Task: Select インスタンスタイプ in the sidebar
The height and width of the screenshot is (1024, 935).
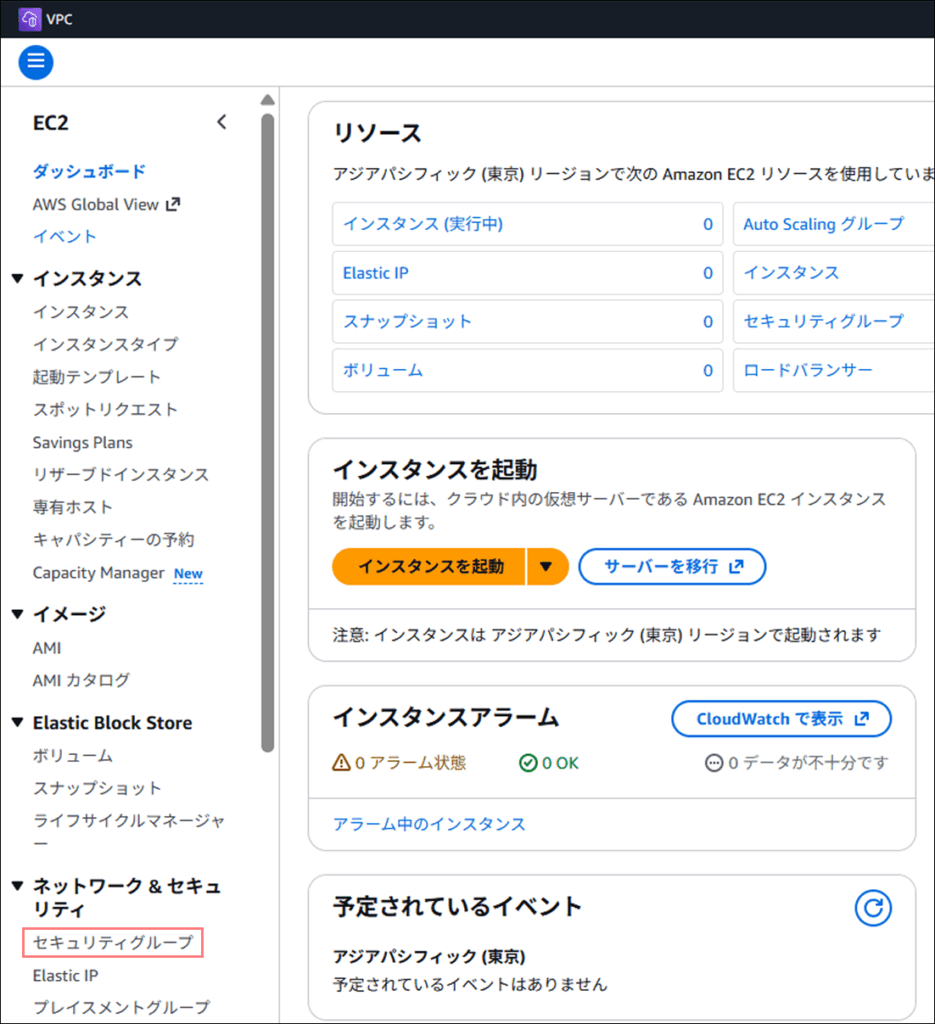Action: (105, 344)
